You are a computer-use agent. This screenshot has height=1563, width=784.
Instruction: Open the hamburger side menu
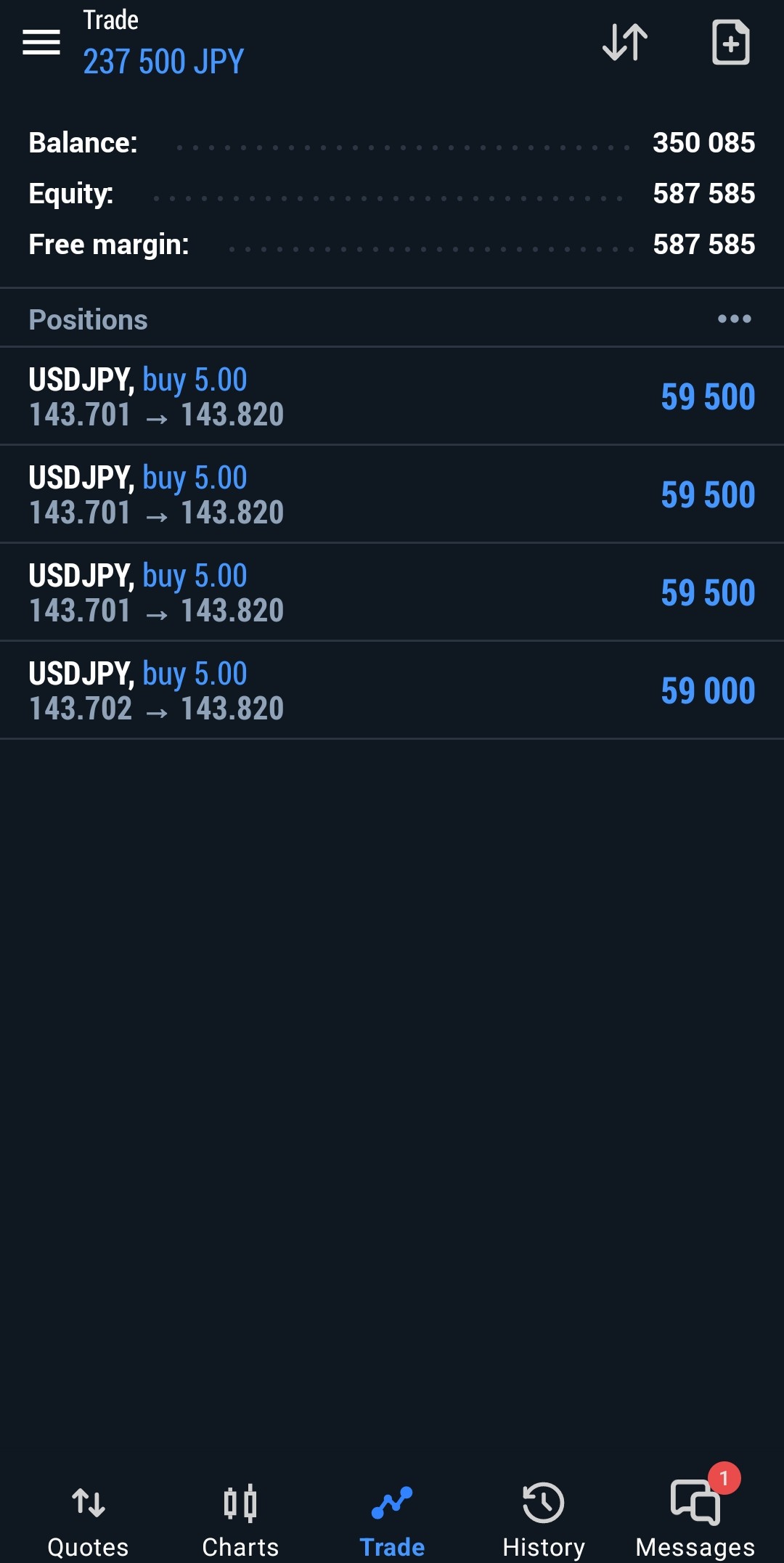pos(41,42)
